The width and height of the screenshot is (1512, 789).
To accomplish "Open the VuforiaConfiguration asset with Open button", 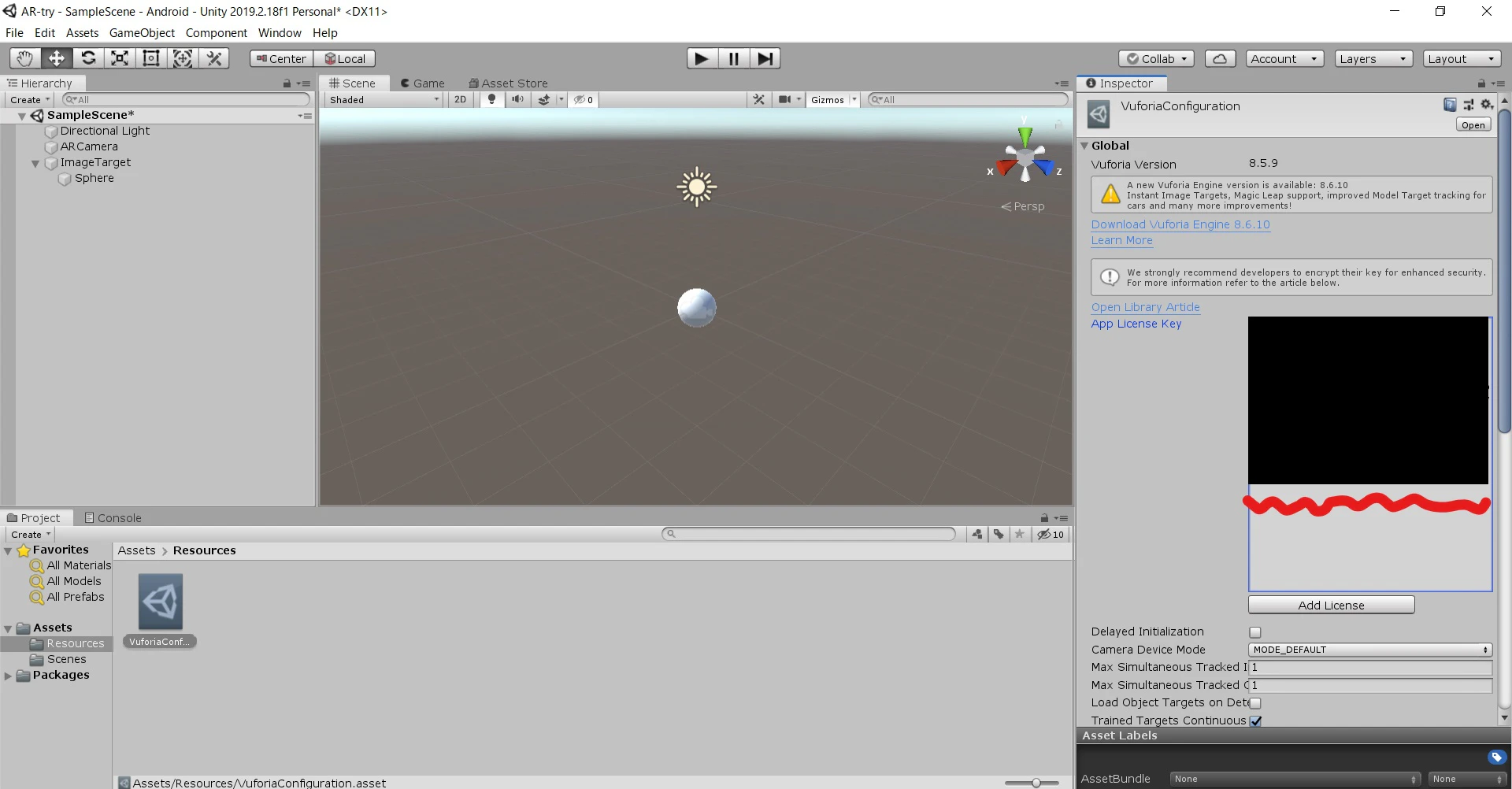I will coord(1473,125).
